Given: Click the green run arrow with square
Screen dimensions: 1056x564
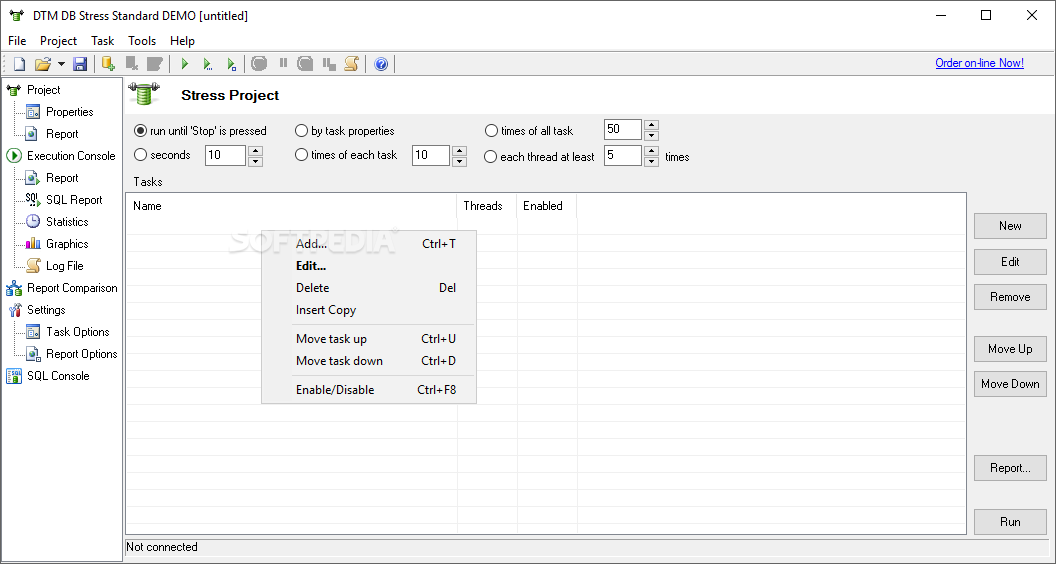Looking at the screenshot, I should pos(231,64).
